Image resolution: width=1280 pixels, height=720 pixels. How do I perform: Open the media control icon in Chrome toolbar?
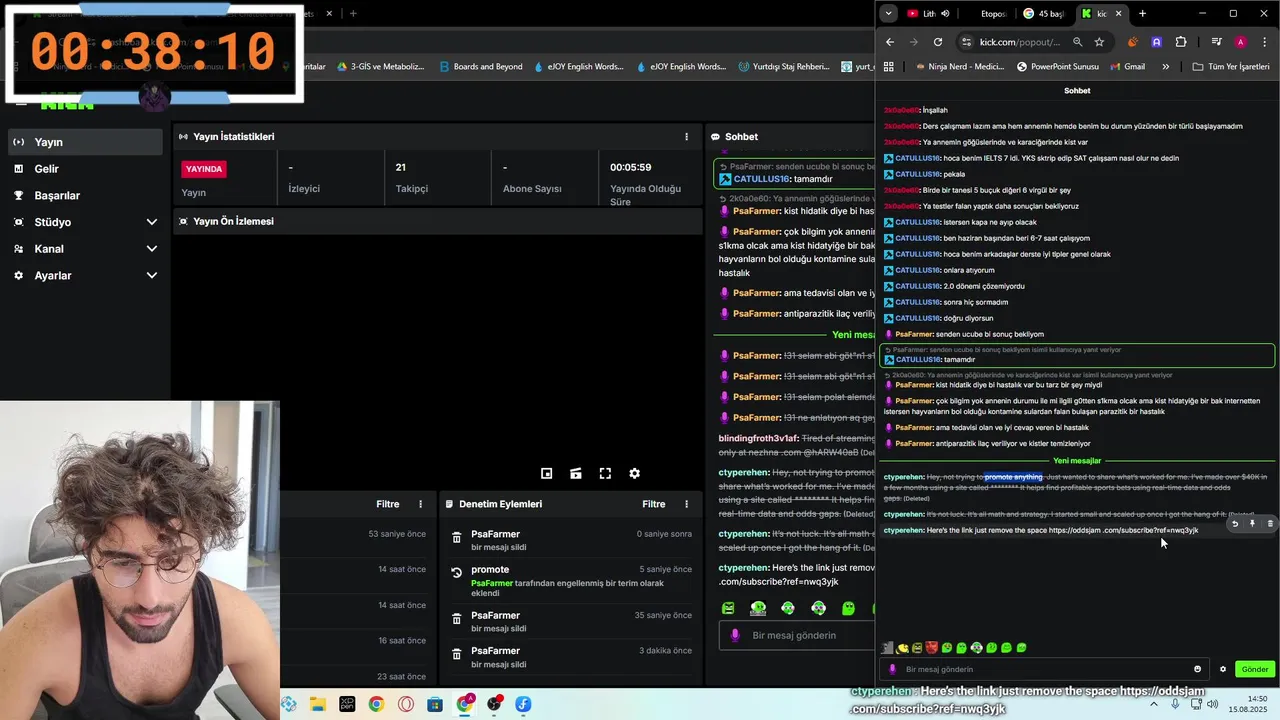tap(1216, 42)
